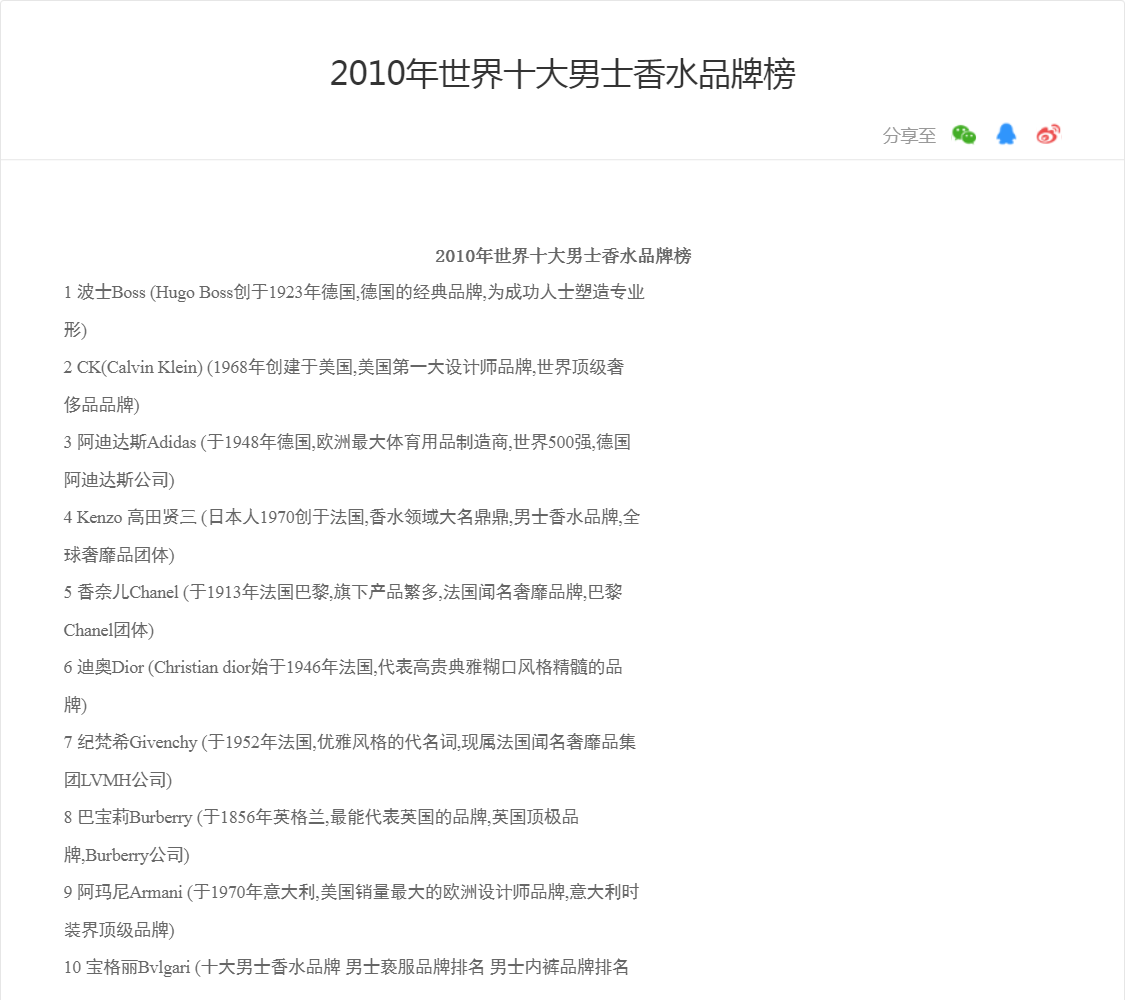Share the article to Sina Weibo
1125x1000 pixels.
pos(1048,134)
